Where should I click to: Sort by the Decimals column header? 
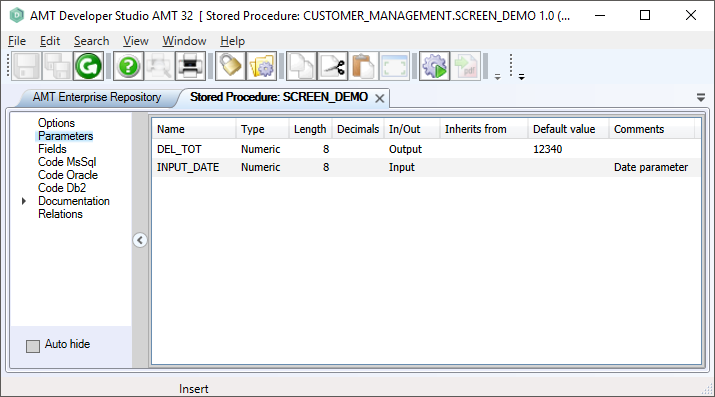coord(358,129)
